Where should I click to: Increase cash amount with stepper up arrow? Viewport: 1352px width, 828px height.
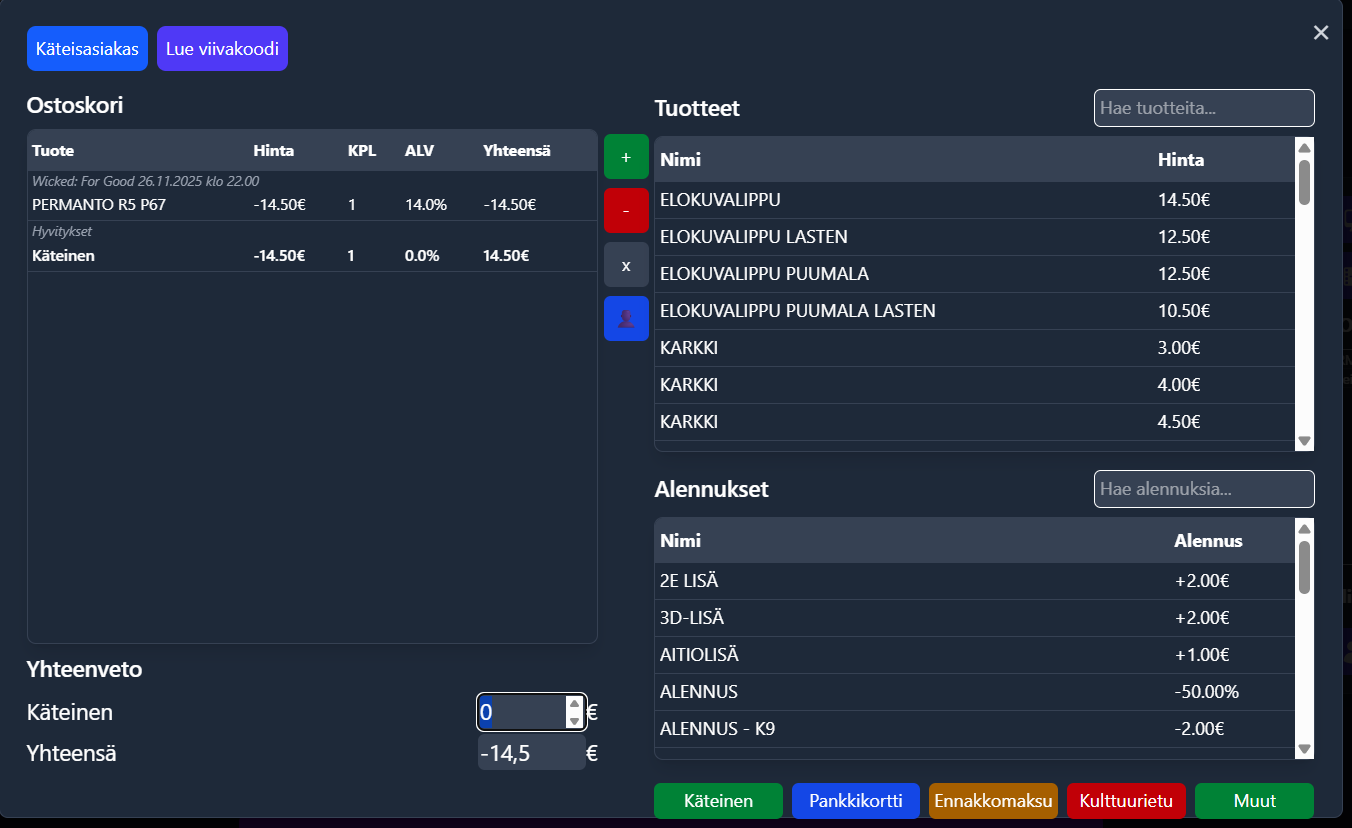[574, 704]
